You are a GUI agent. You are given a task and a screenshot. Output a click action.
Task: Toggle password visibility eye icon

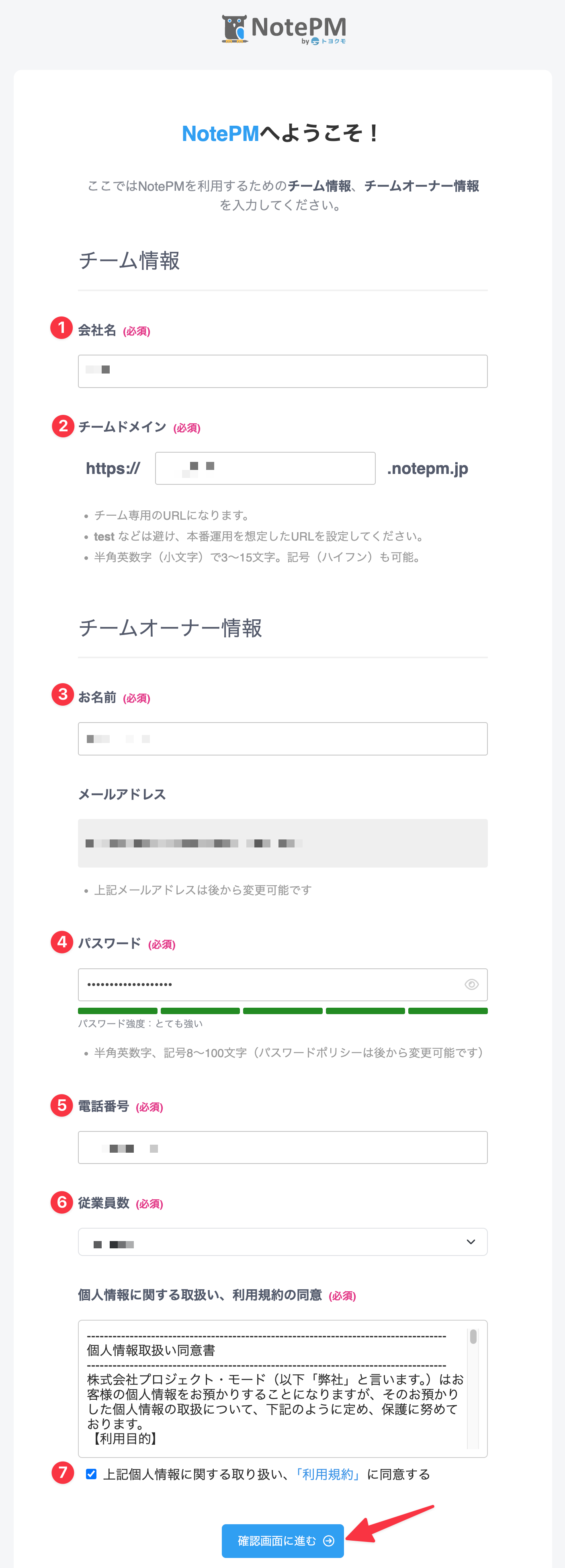coord(471,984)
